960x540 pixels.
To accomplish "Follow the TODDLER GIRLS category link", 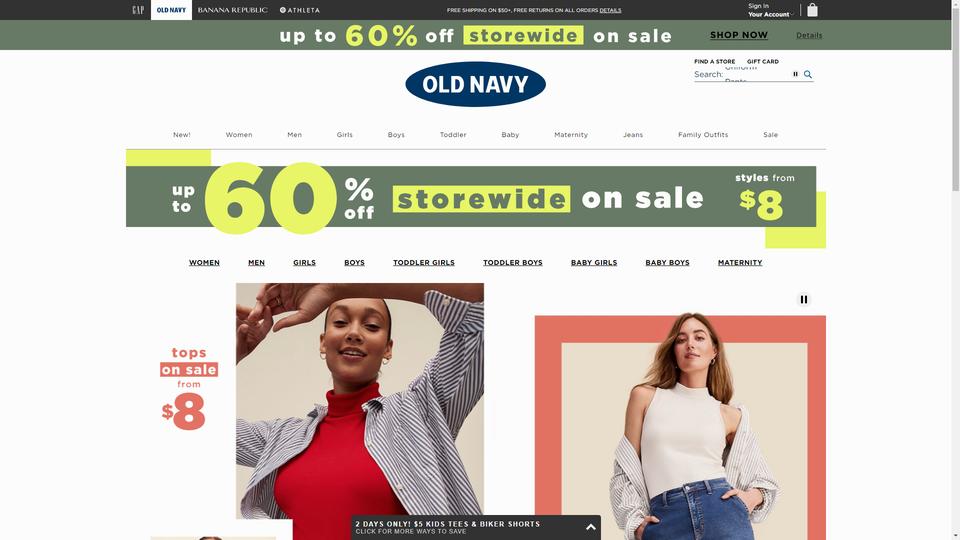I will click(424, 263).
